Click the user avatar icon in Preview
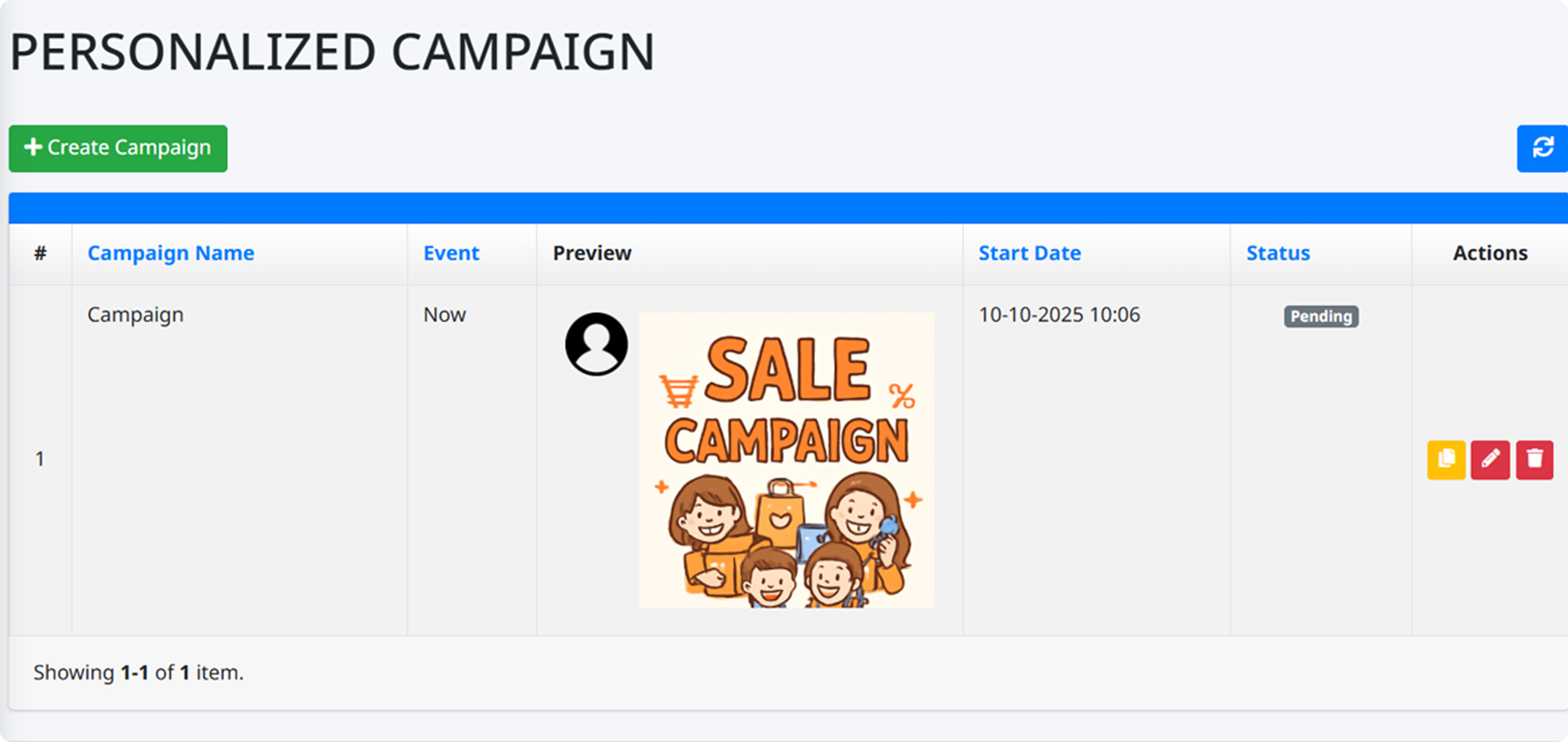 pyautogui.click(x=596, y=344)
